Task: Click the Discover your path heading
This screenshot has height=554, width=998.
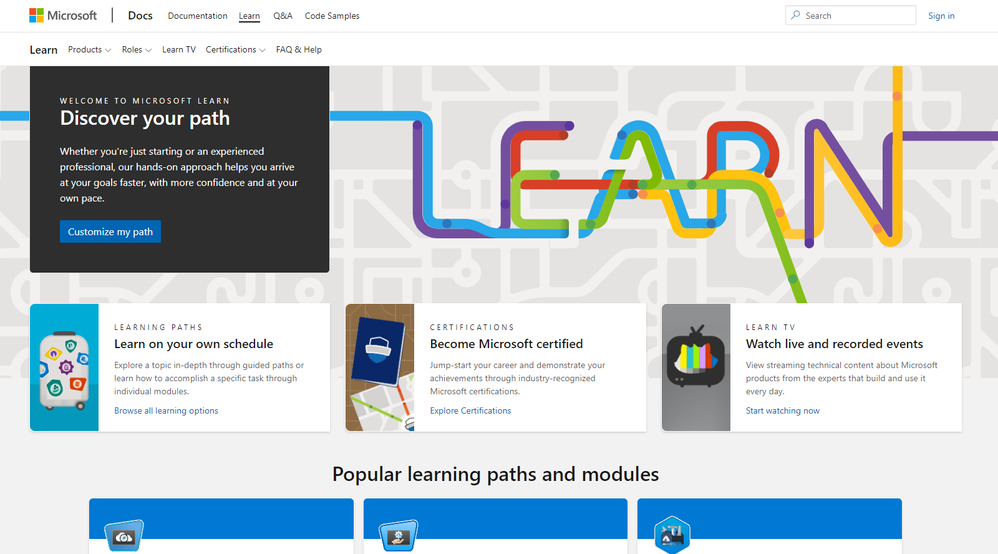Action: (144, 118)
